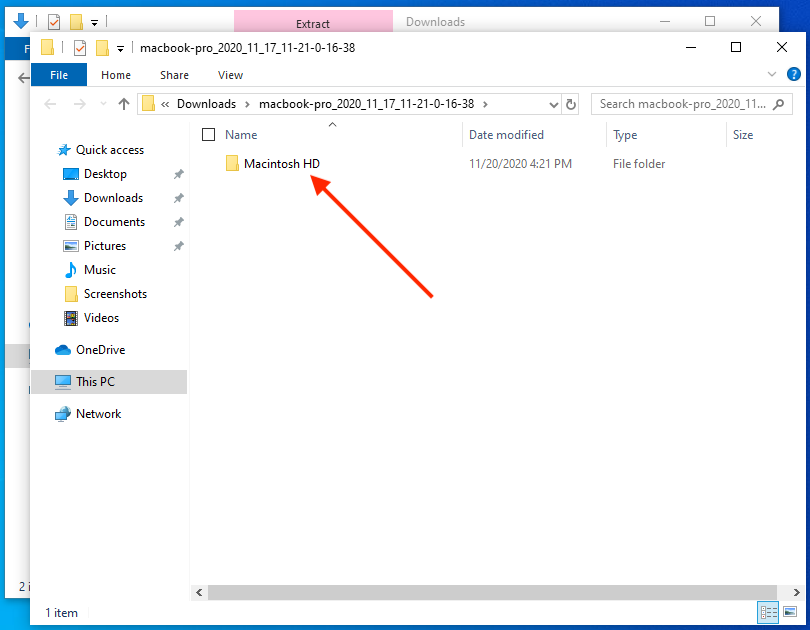The width and height of the screenshot is (810, 630).
Task: Go up one folder level arrow
Action: [x=123, y=104]
